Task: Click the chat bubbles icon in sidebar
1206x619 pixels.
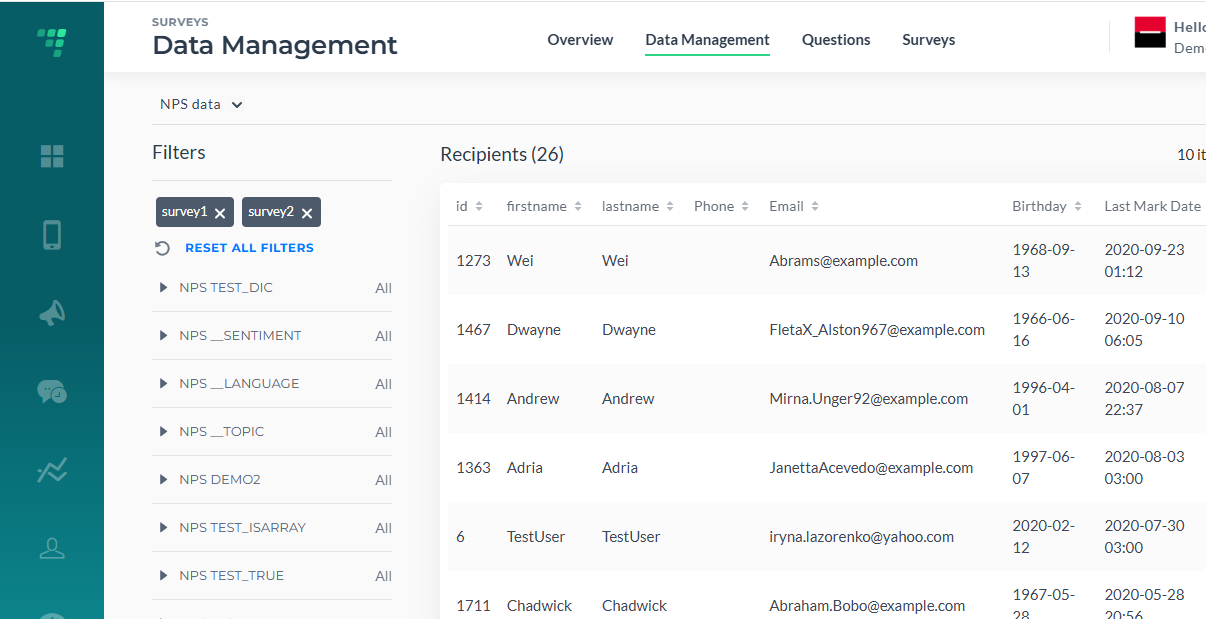Action: [x=52, y=391]
